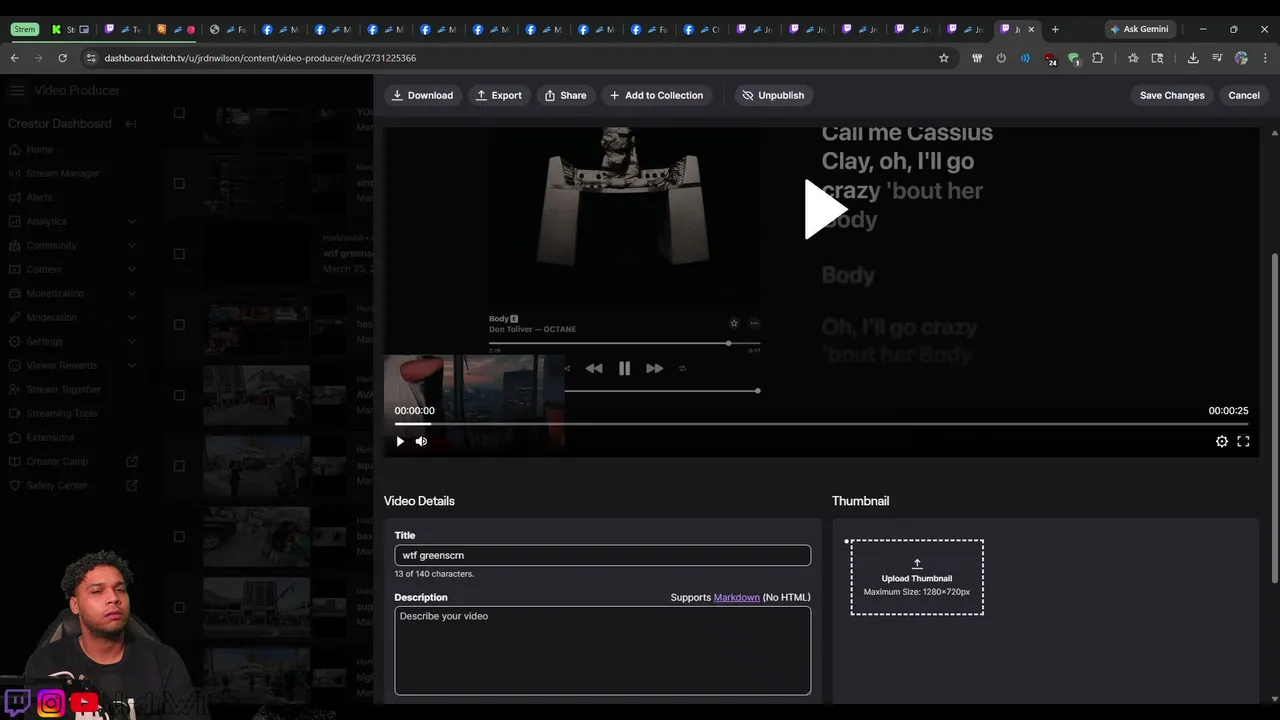This screenshot has height=720, width=1280.
Task: Check the 'wtf greens' video row checkbox
Action: pyautogui.click(x=179, y=254)
